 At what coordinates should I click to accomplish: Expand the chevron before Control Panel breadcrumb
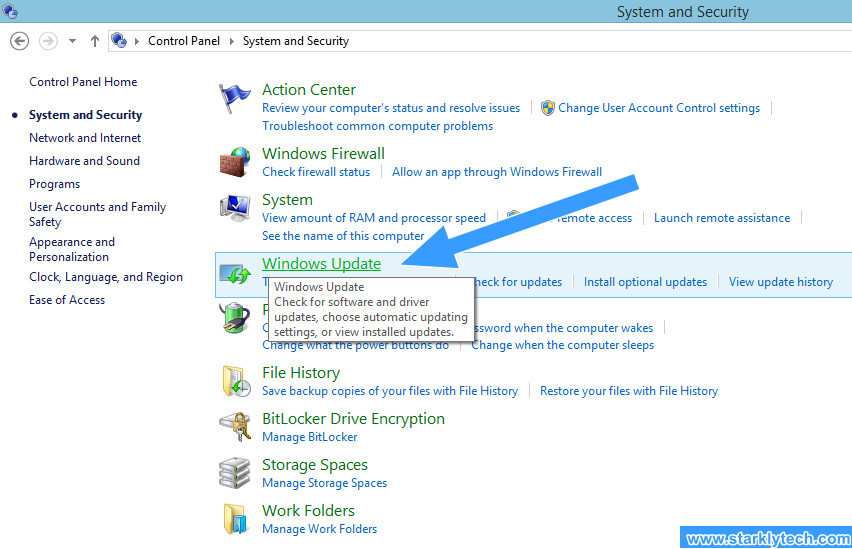point(137,41)
